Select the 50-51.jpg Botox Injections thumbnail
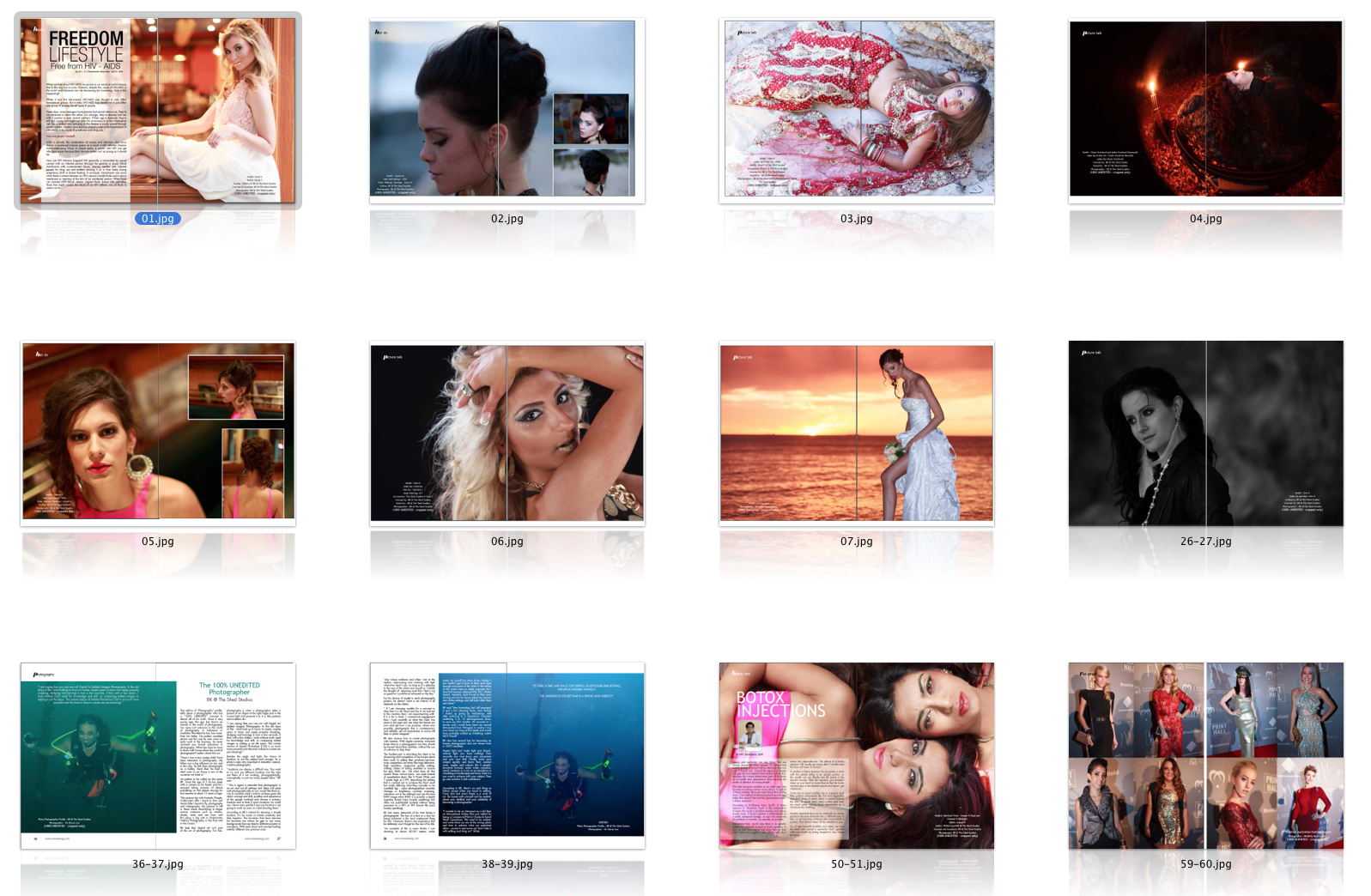The height and width of the screenshot is (896, 1371). point(856,755)
